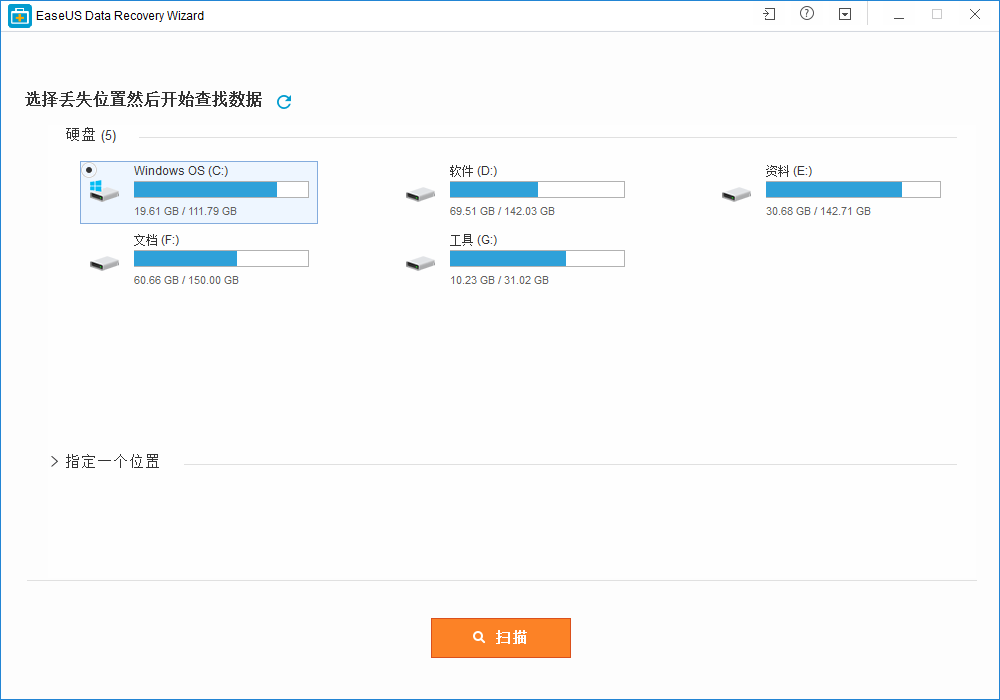
Task: Click the import scan status icon
Action: tap(768, 15)
